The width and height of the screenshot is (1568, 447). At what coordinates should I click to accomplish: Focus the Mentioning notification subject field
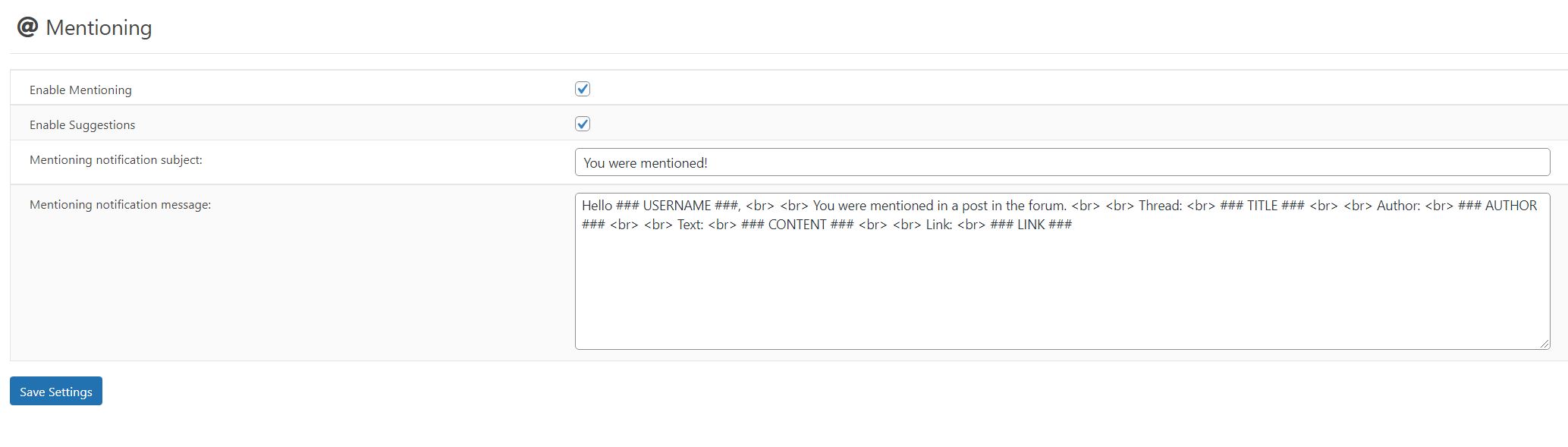1062,162
